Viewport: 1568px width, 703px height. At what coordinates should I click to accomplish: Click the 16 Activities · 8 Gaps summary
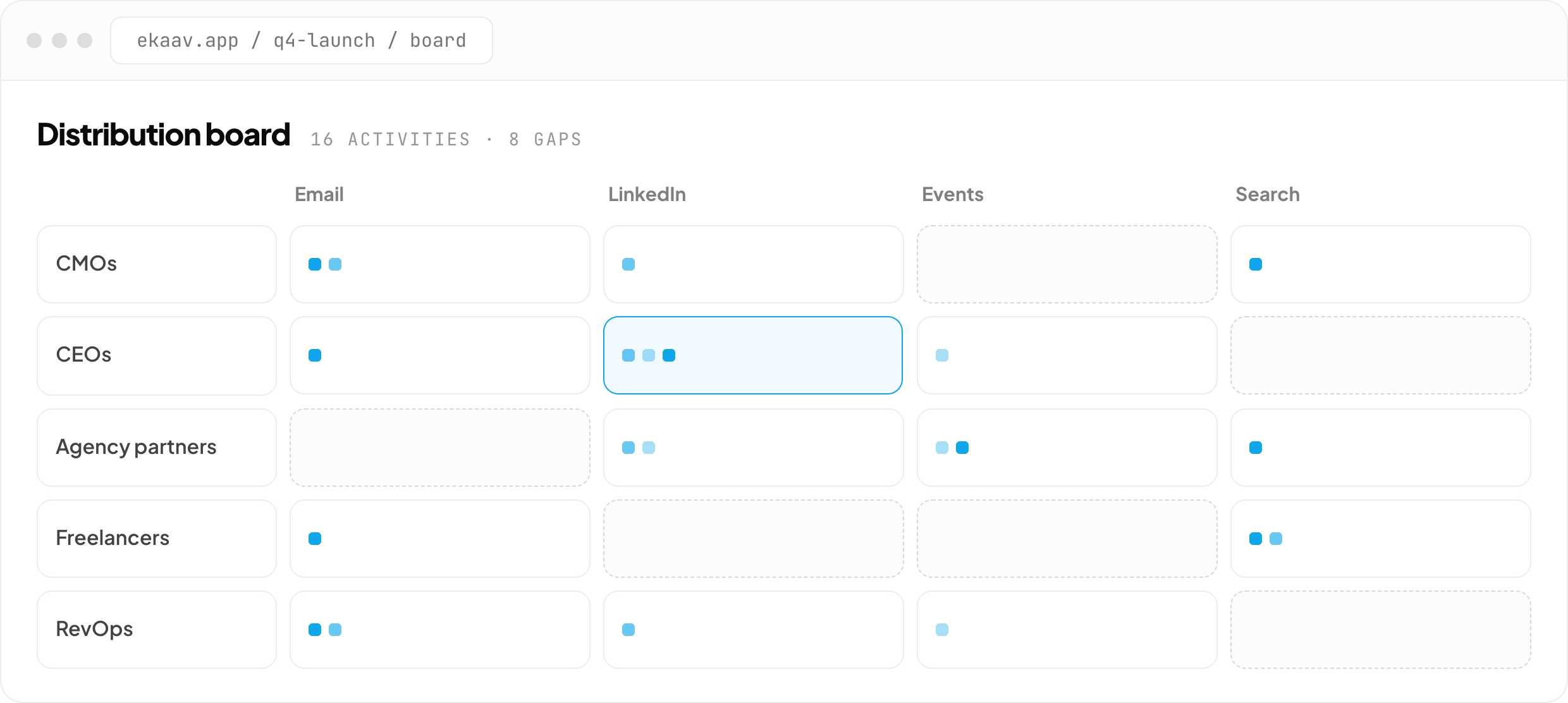point(446,139)
